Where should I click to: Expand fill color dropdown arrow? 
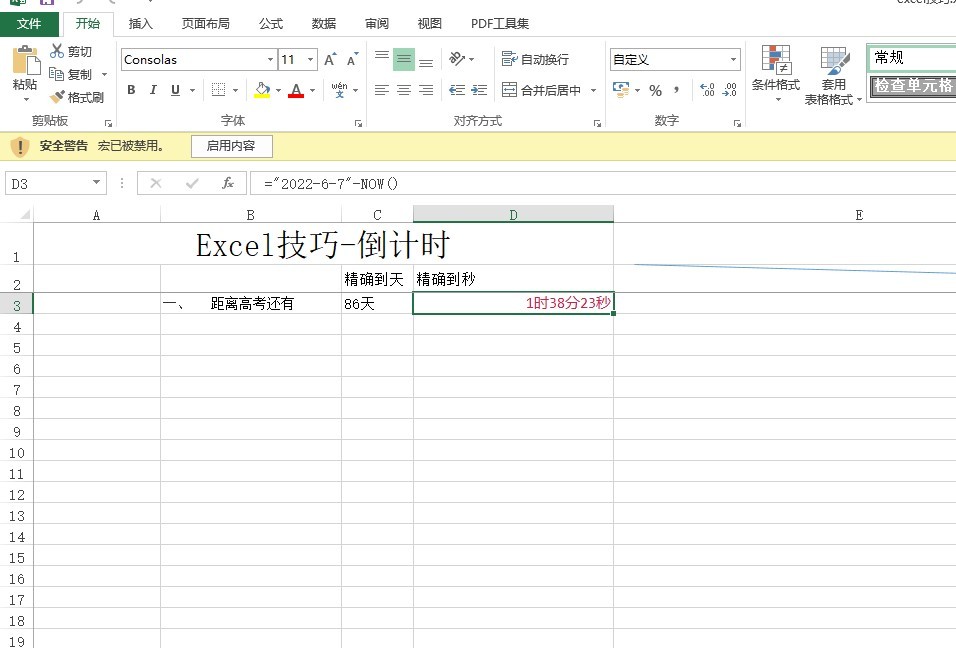click(x=279, y=90)
